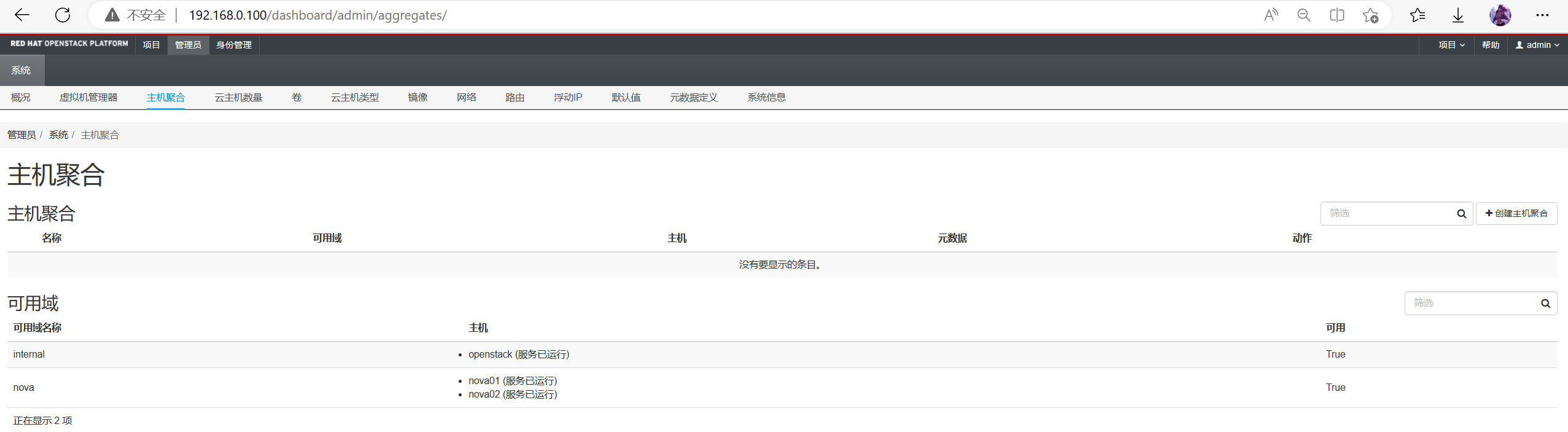Click the 可用域 column header in aggregates table

327,238
